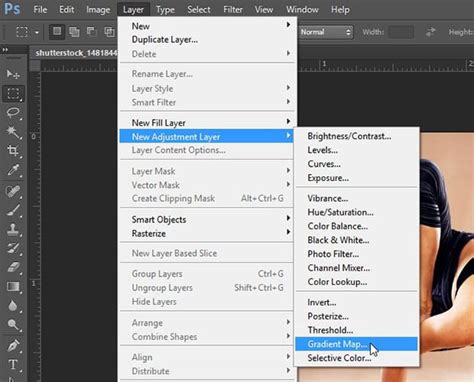Choose Channel Mixer adjustment layer

pyautogui.click(x=356, y=268)
